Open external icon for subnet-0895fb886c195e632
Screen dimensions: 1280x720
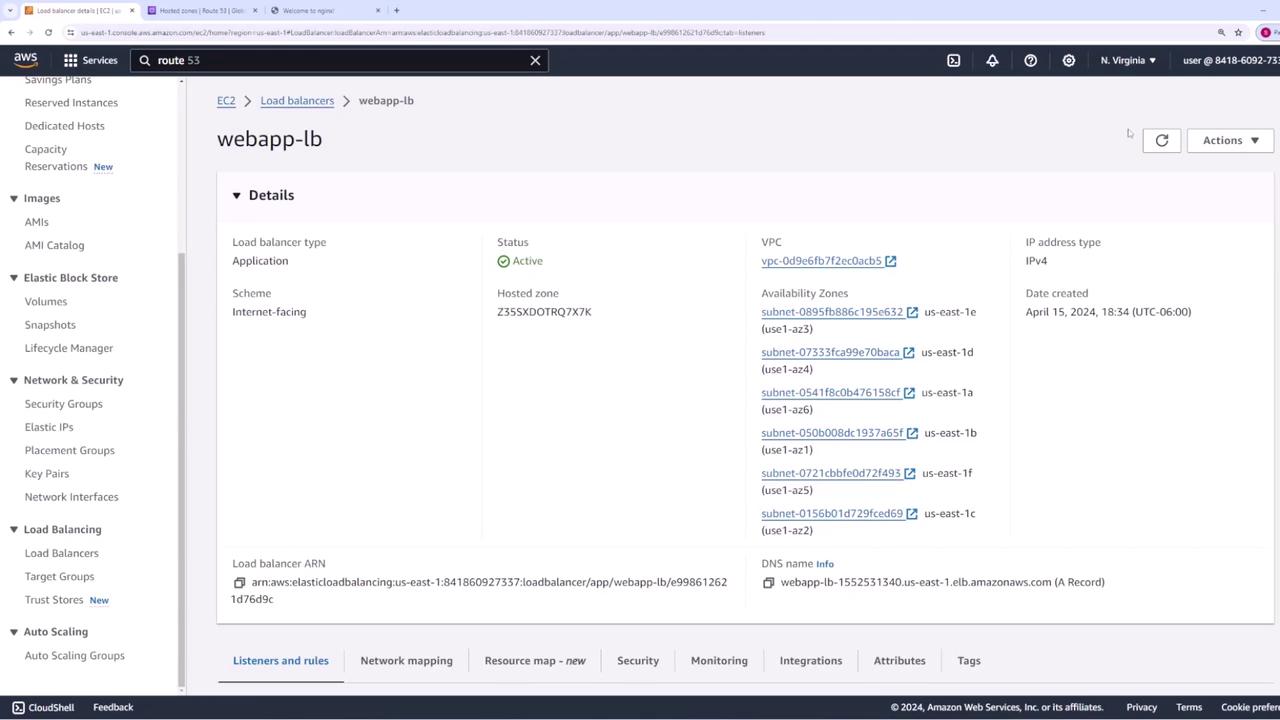click(912, 312)
